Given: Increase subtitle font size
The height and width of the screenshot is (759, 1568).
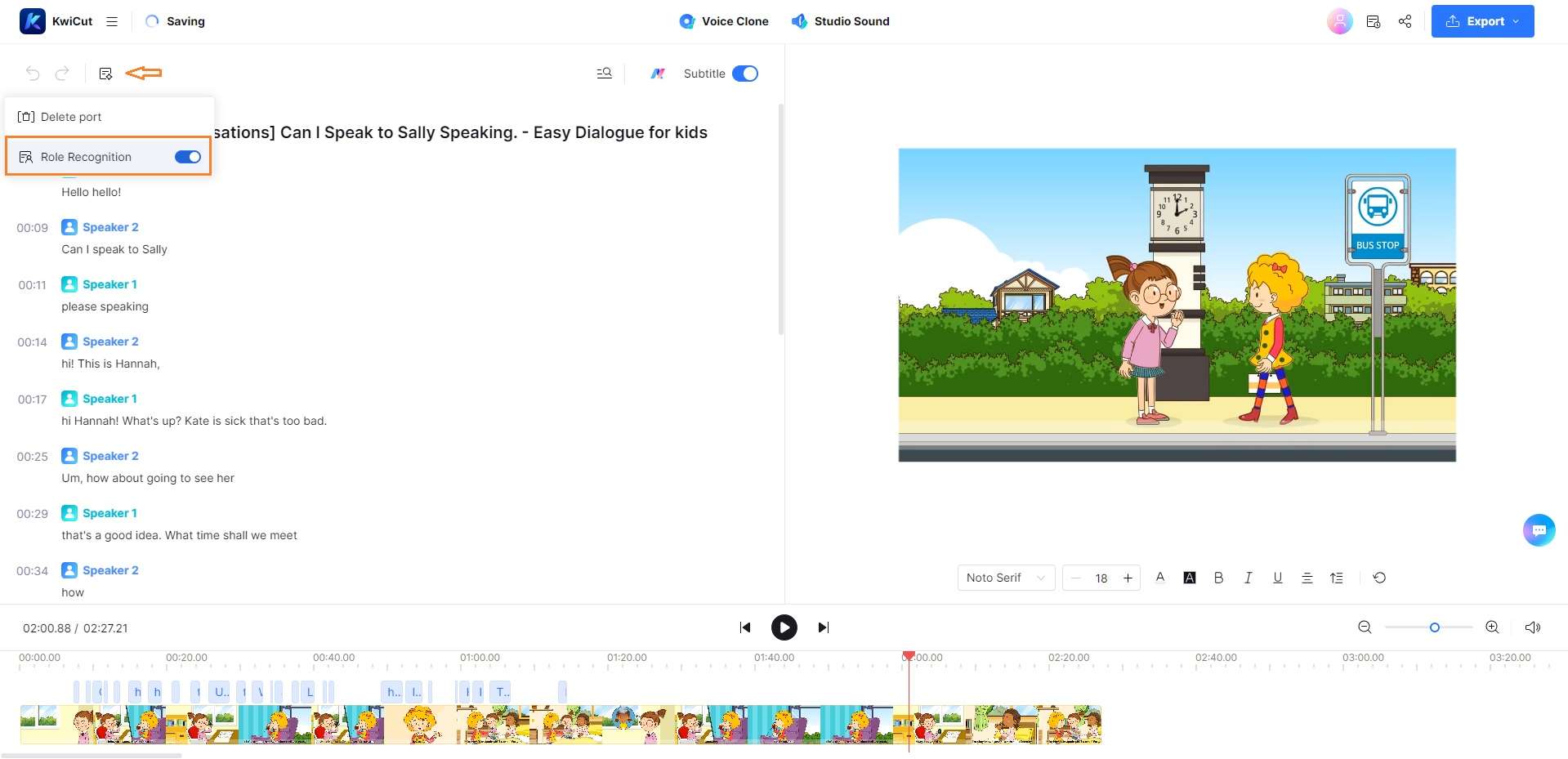Looking at the screenshot, I should click(x=1128, y=578).
